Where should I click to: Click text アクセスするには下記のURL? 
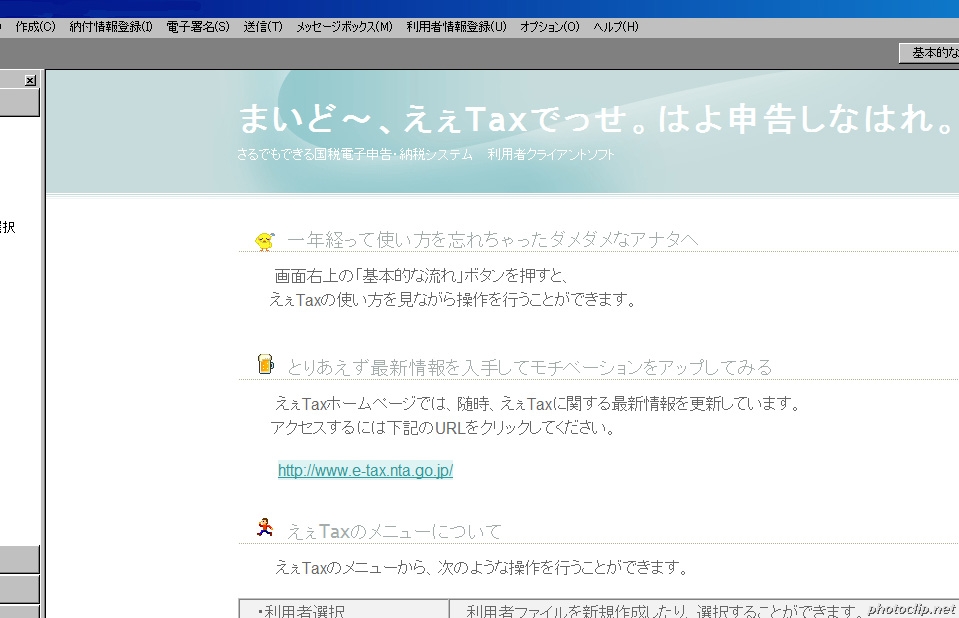pyautogui.click(x=443, y=427)
